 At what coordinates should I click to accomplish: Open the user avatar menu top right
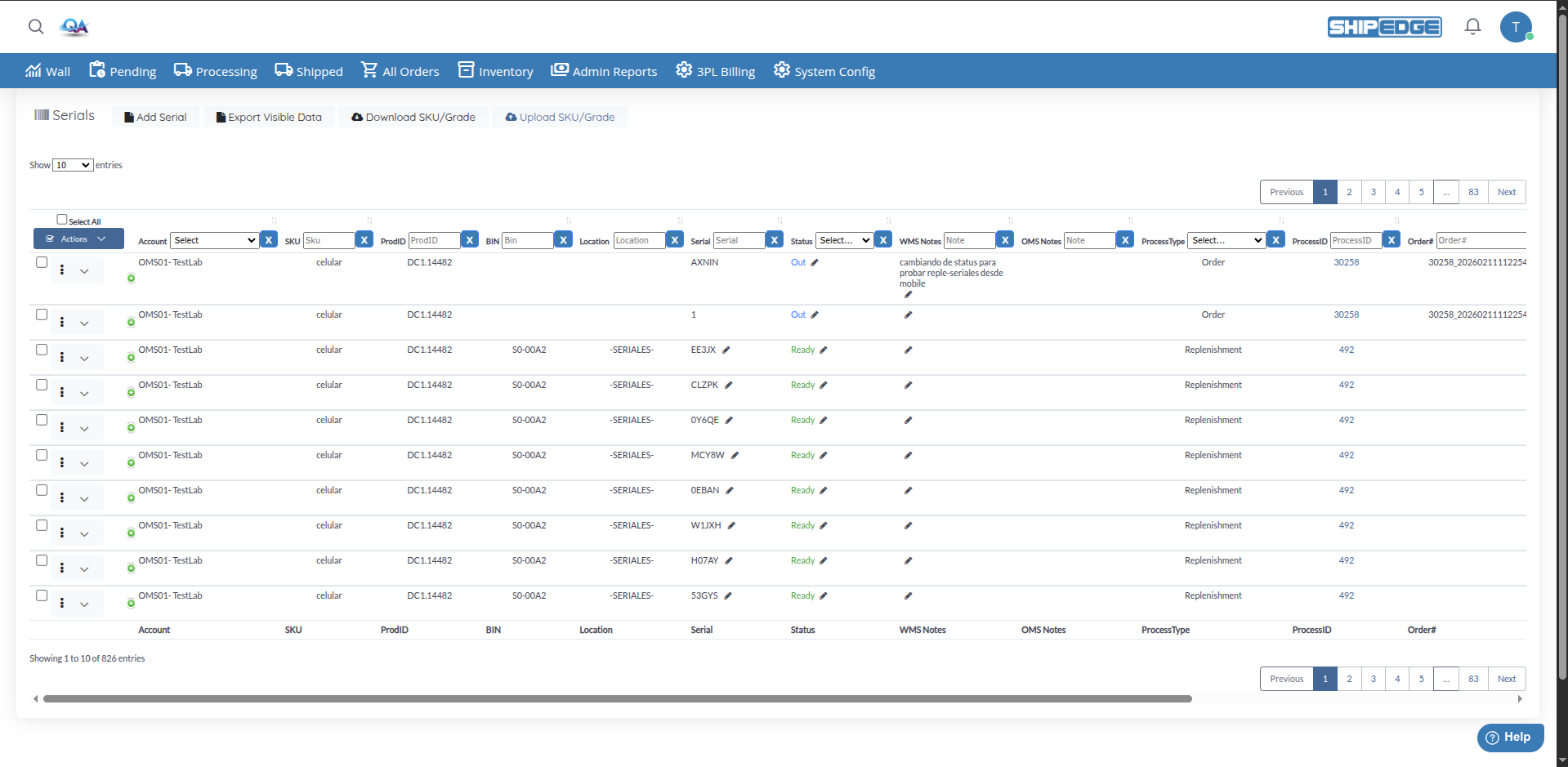tap(1517, 27)
